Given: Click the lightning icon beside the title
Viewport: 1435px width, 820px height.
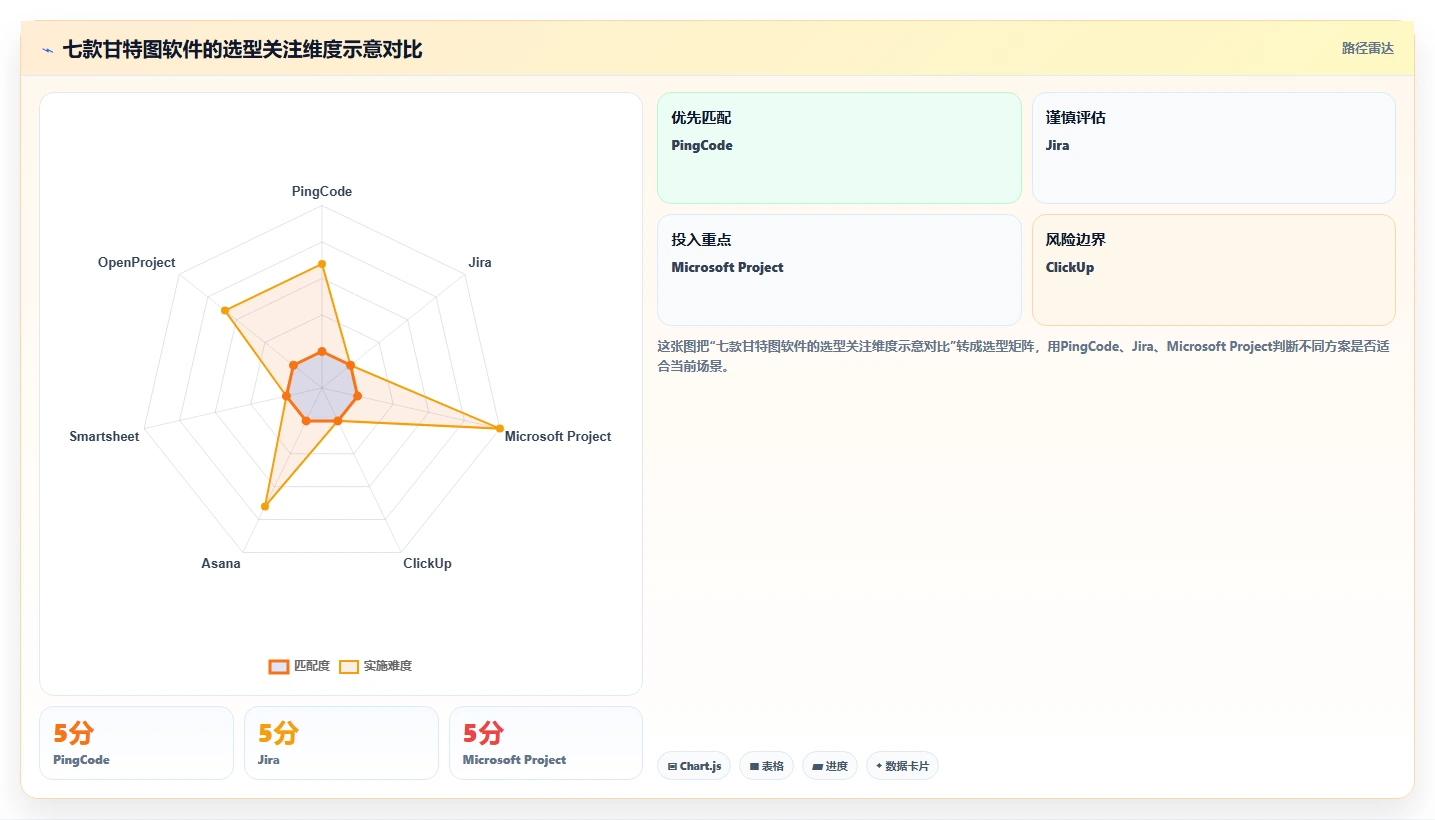Looking at the screenshot, I should coord(47,50).
